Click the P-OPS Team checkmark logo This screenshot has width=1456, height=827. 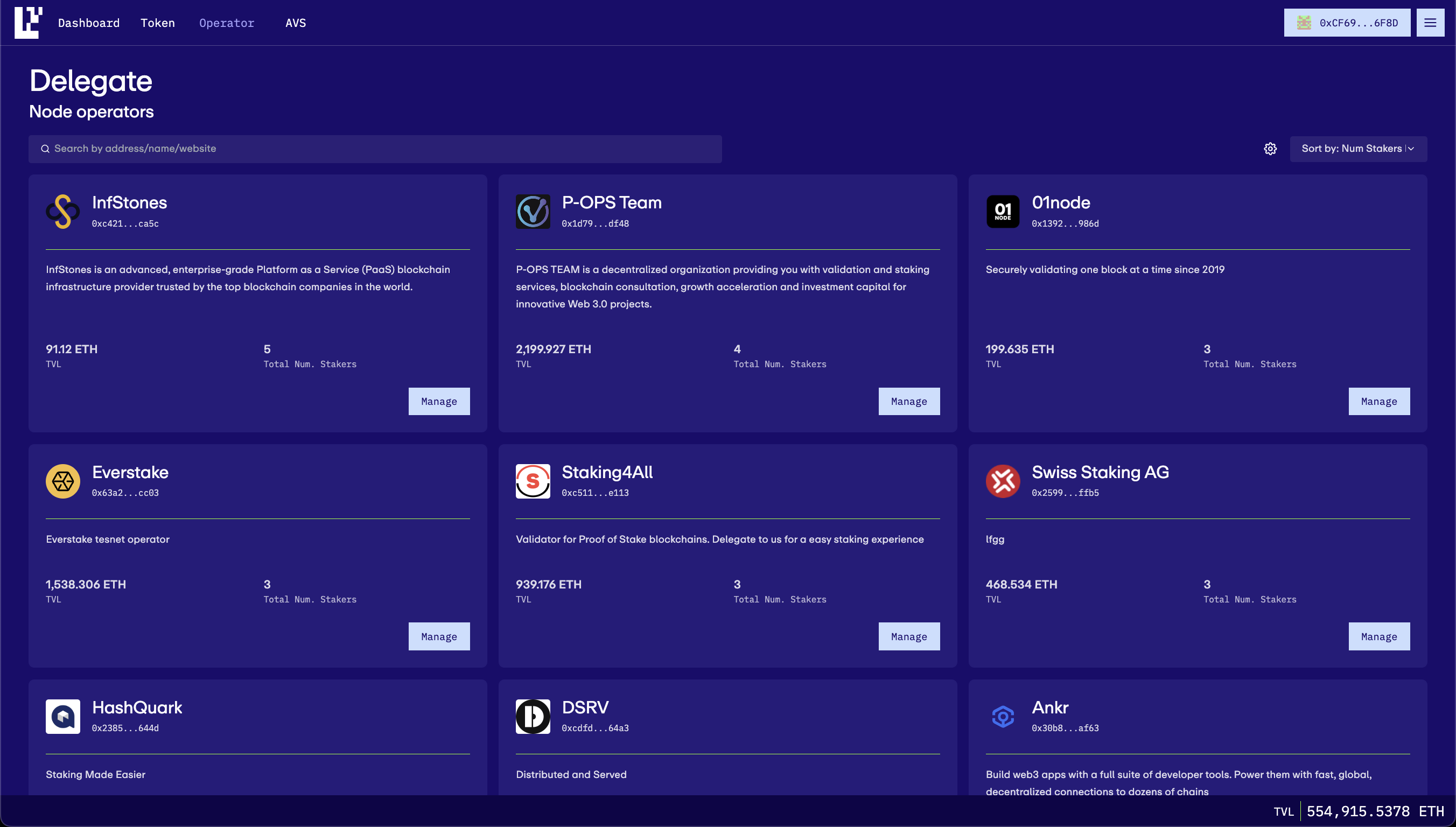(532, 211)
